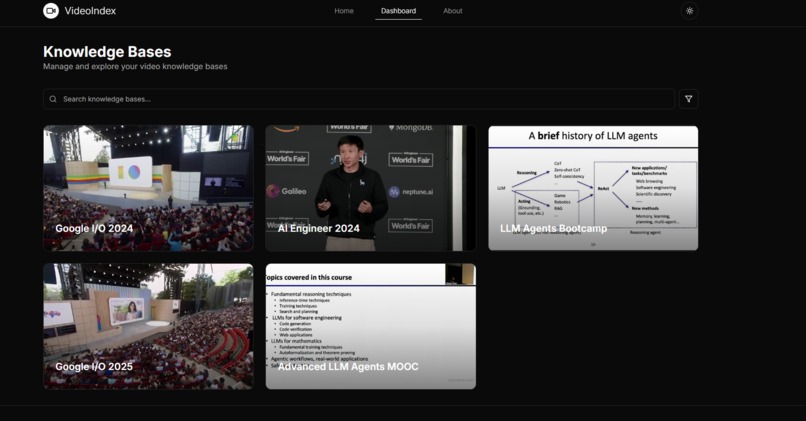
Task: Go to the Home nav item
Action: (x=344, y=11)
